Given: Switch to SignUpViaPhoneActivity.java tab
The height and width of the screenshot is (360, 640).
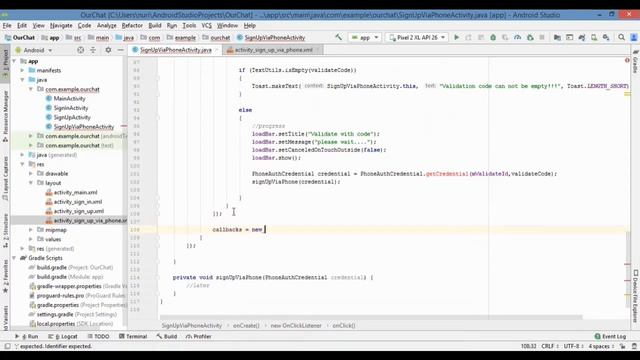Looking at the screenshot, I should click(x=176, y=50).
